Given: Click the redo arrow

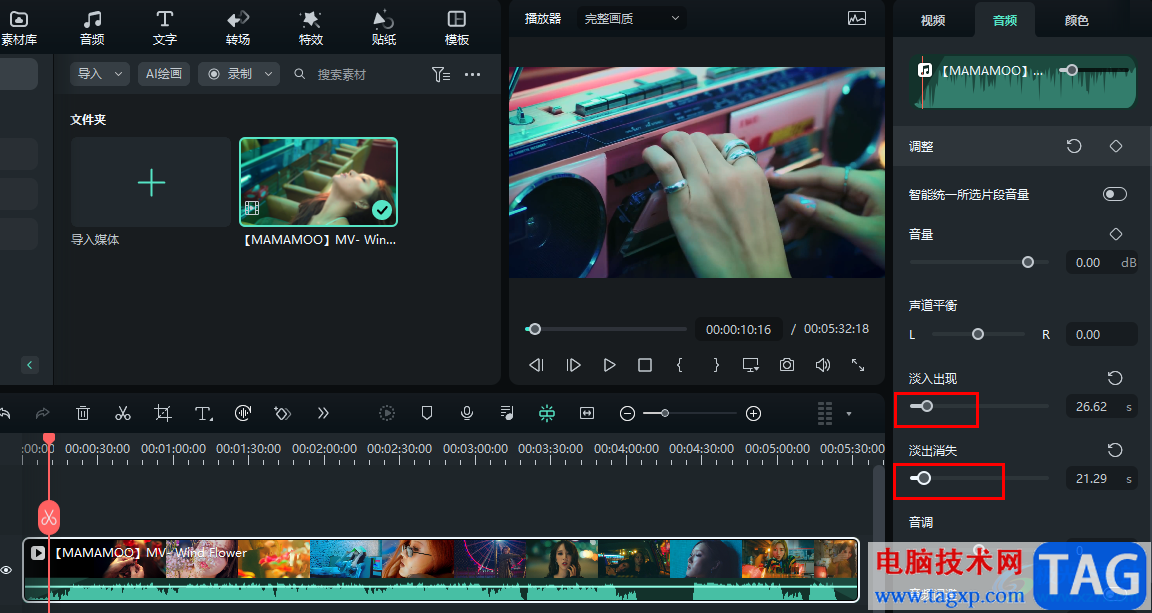Looking at the screenshot, I should (43, 413).
